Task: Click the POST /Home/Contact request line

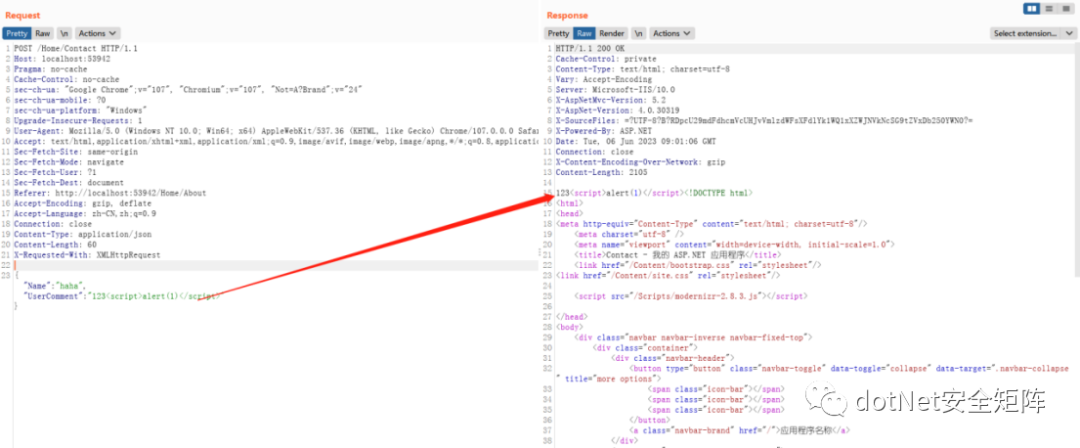Action: (76, 49)
